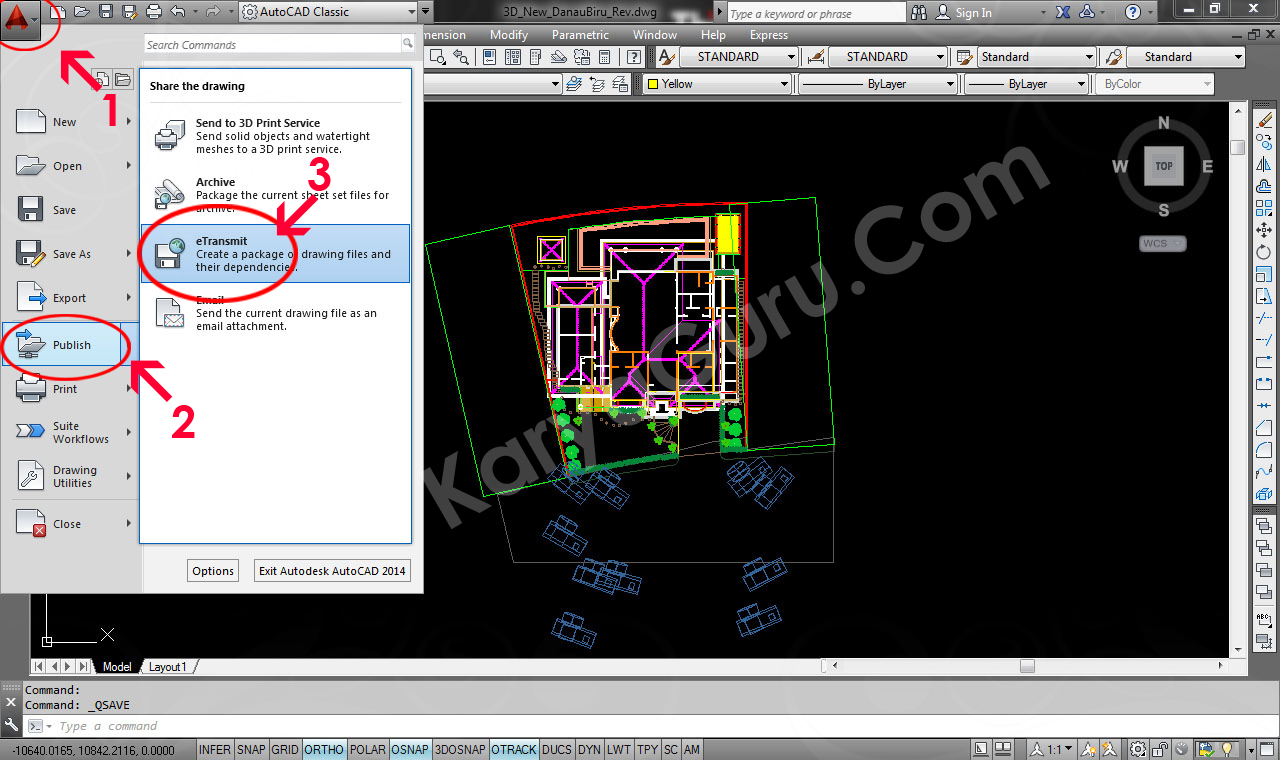The image size is (1280, 760).
Task: Toggle OSNAP object snap in status bar
Action: [x=410, y=750]
